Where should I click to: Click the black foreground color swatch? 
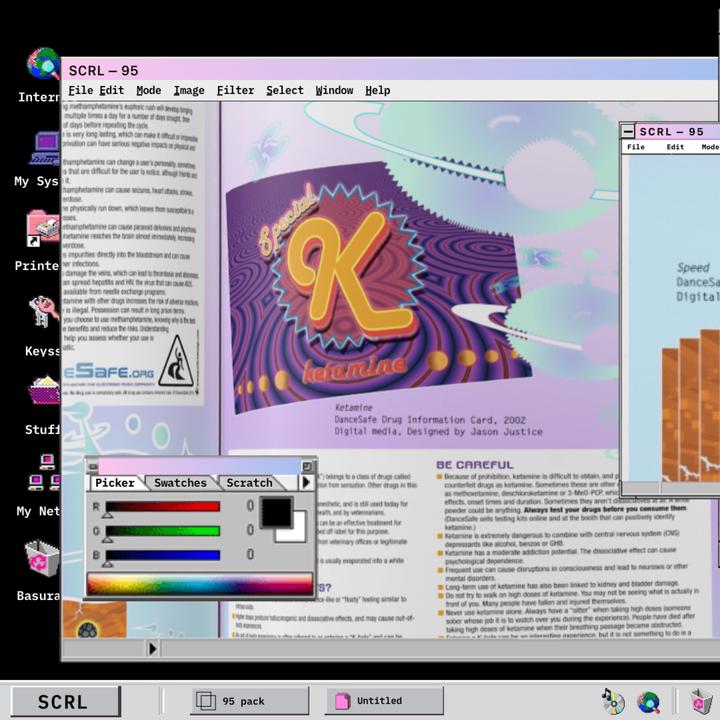[x=276, y=512]
